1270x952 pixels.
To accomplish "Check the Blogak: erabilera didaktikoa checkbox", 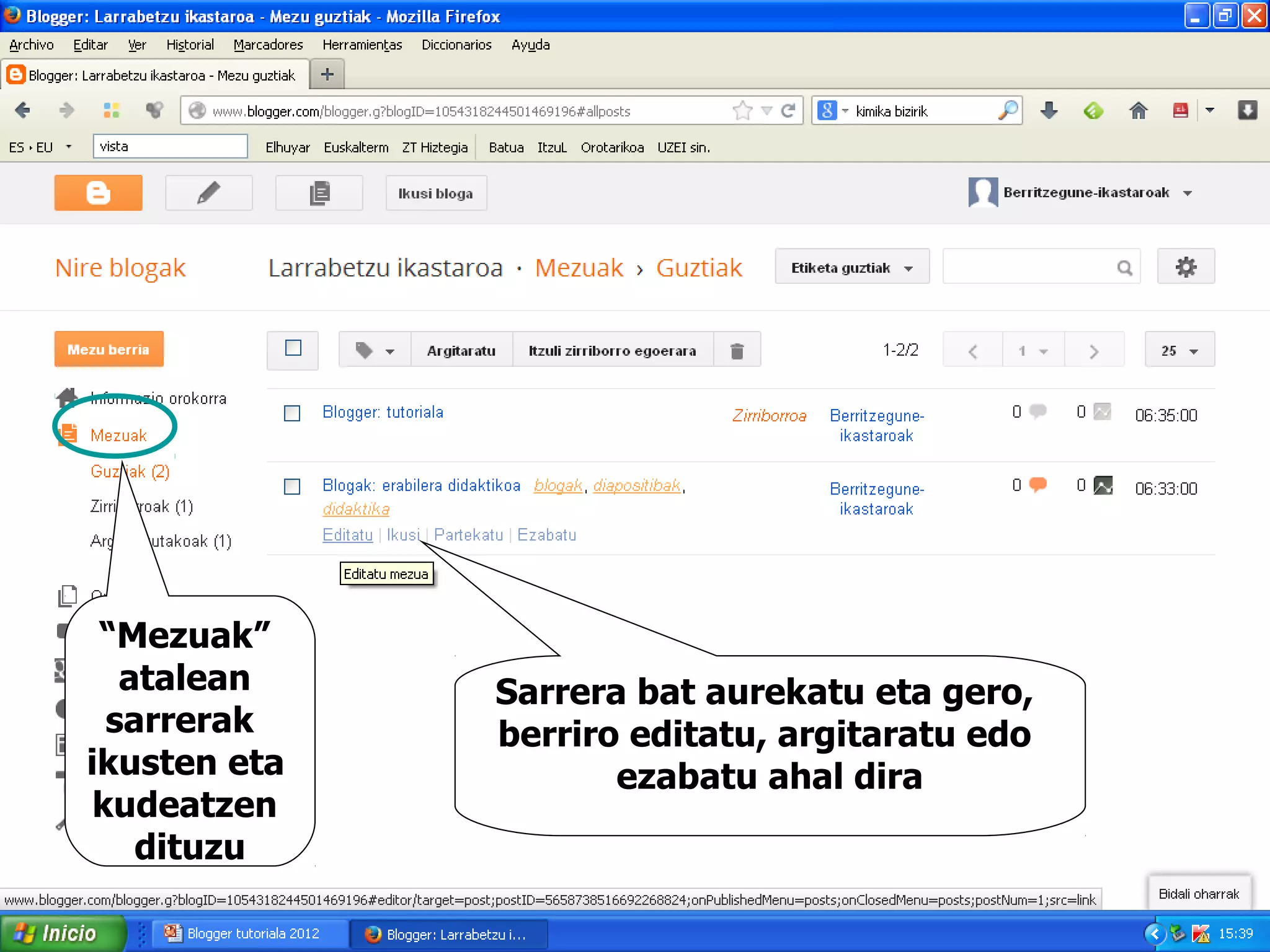I will (292, 486).
